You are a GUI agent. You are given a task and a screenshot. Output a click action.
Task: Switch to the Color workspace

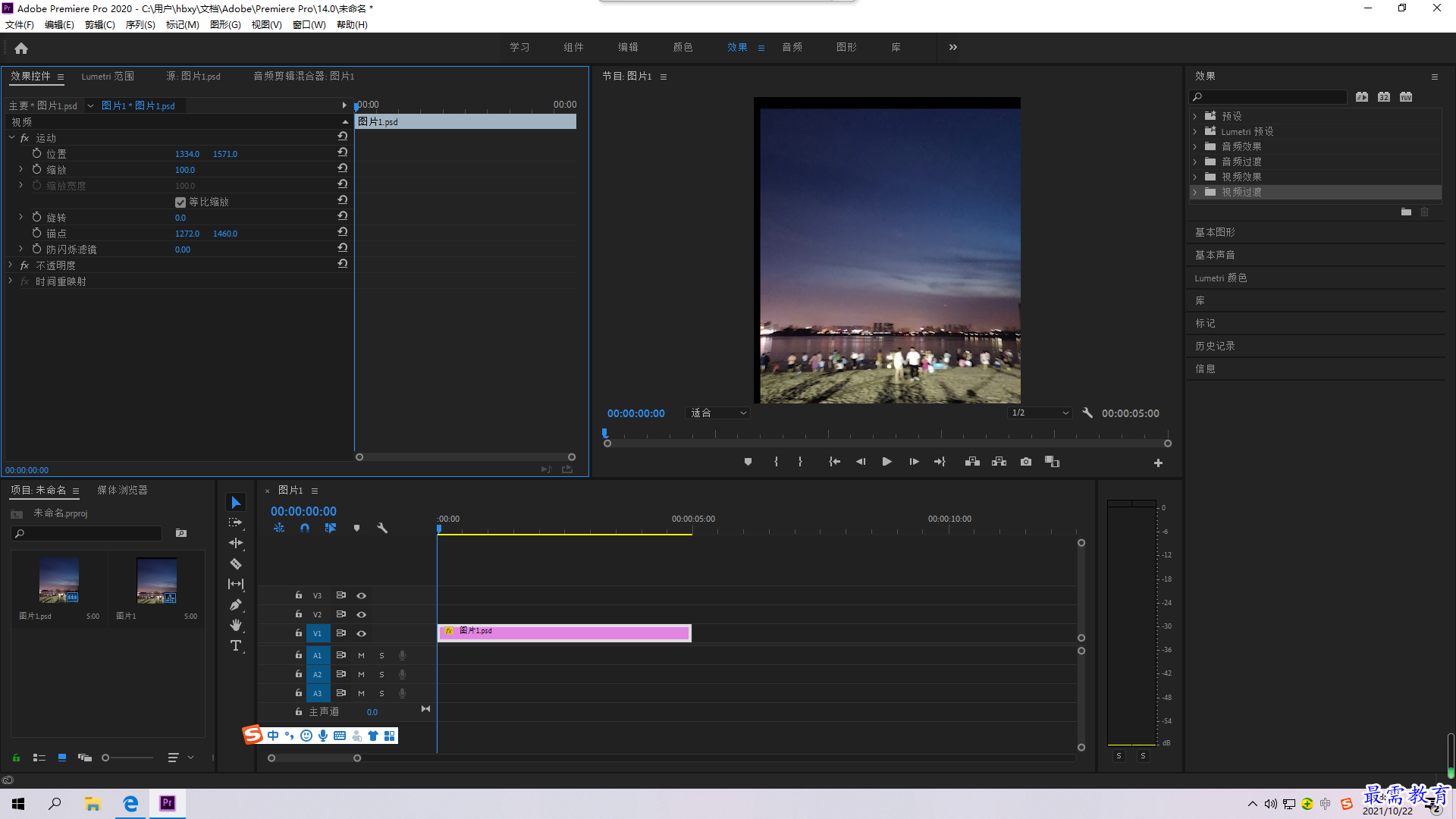pos(682,47)
